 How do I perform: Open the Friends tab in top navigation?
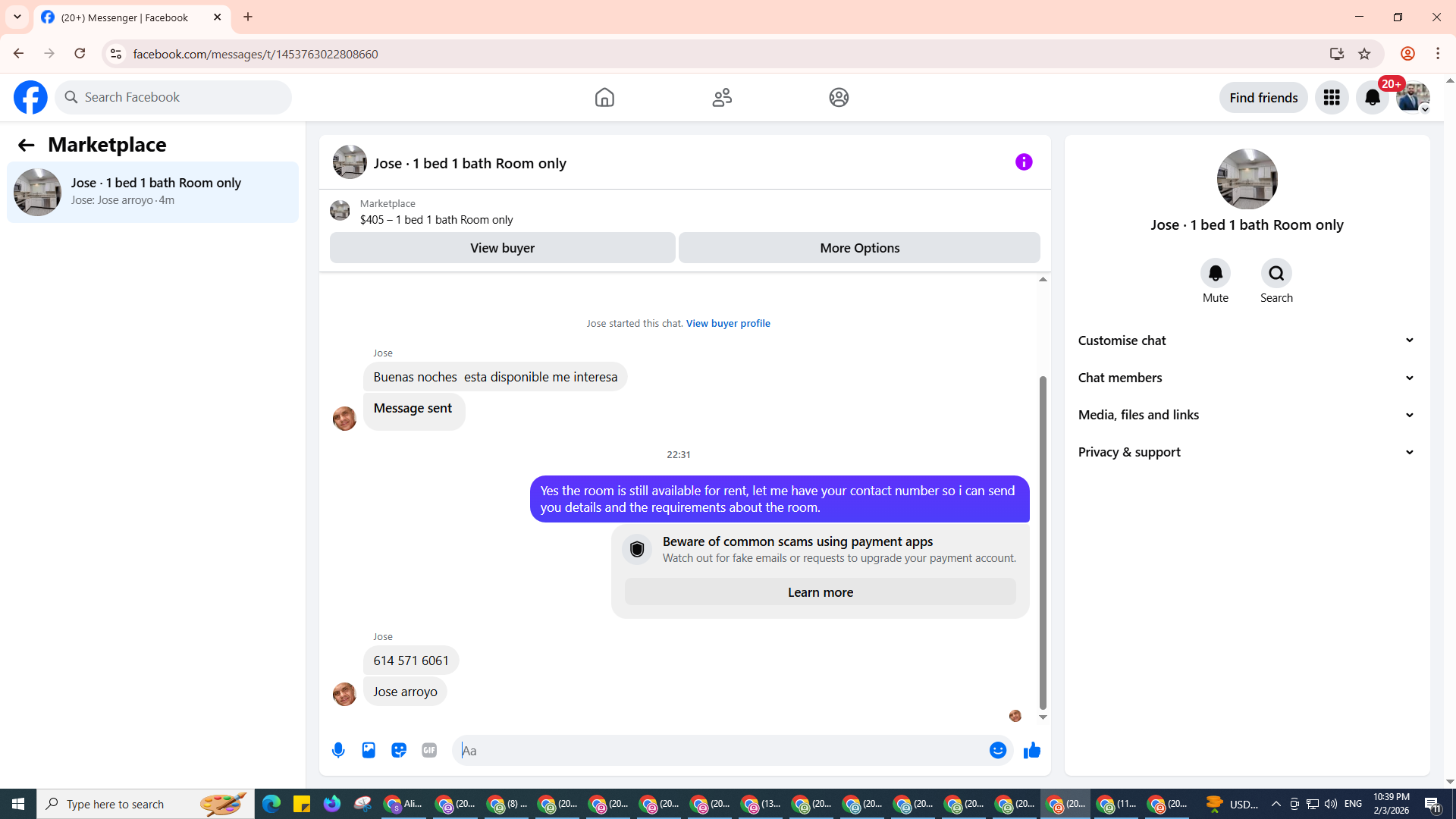[x=722, y=98]
